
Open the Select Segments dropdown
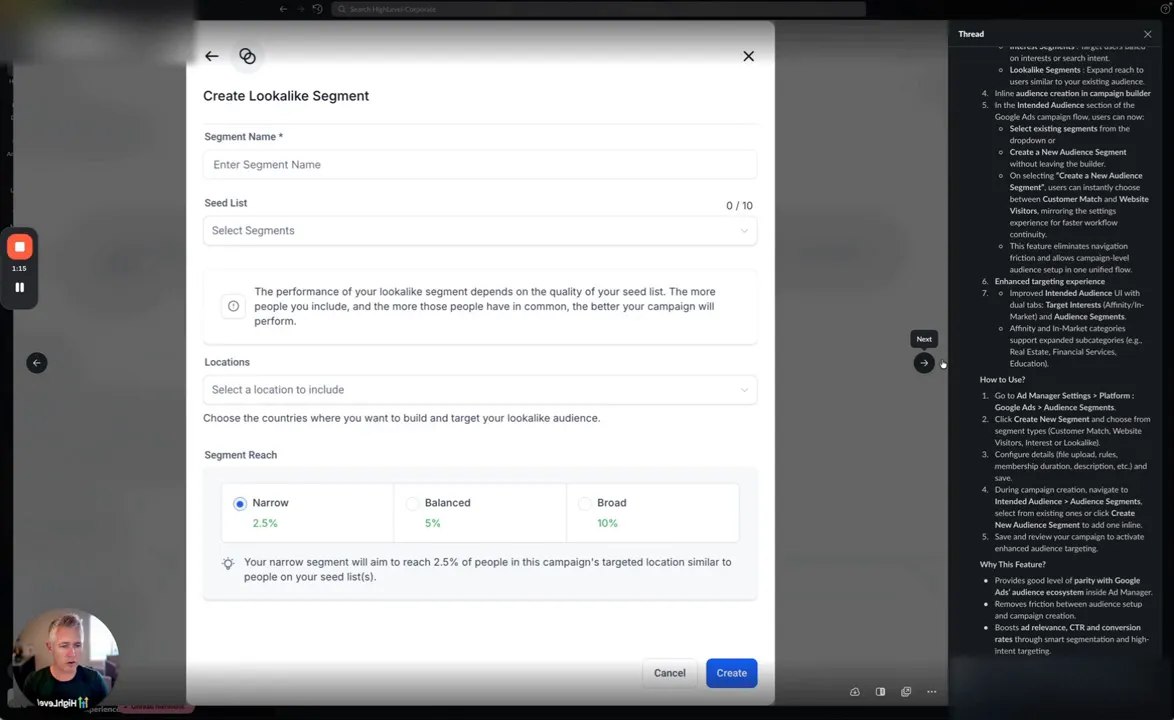pyautogui.click(x=480, y=230)
